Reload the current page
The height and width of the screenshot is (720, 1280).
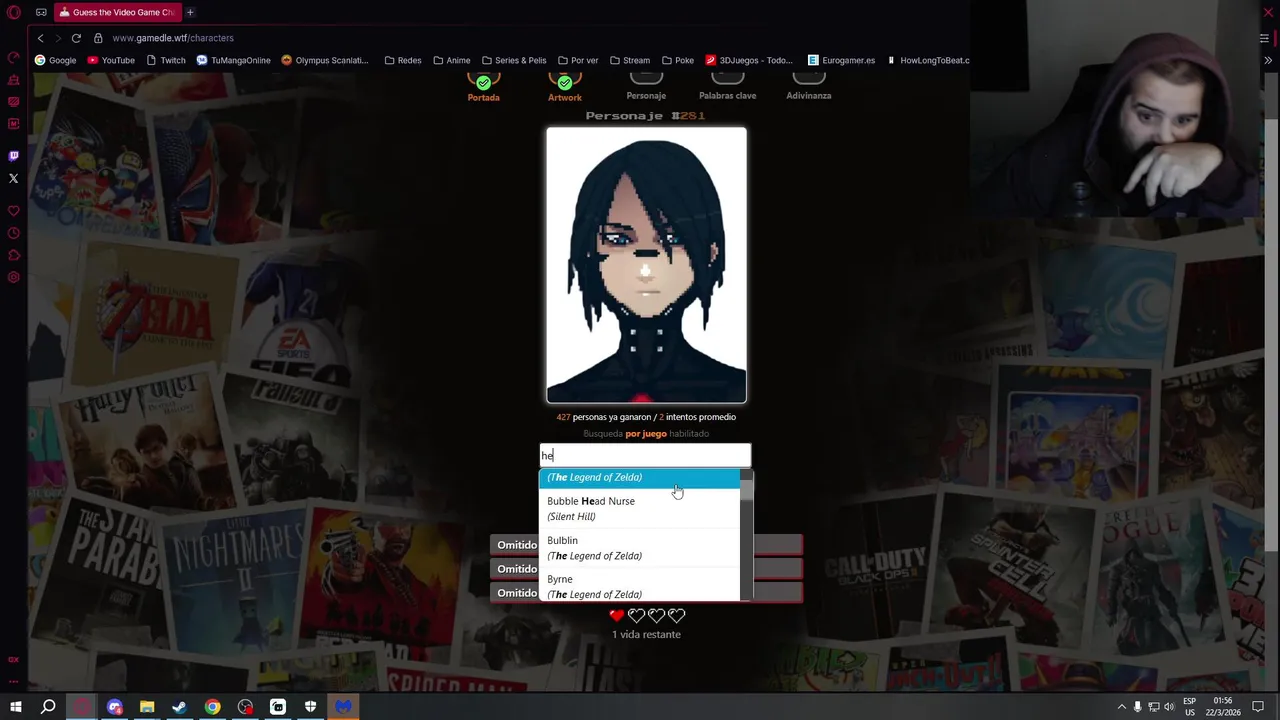76,38
